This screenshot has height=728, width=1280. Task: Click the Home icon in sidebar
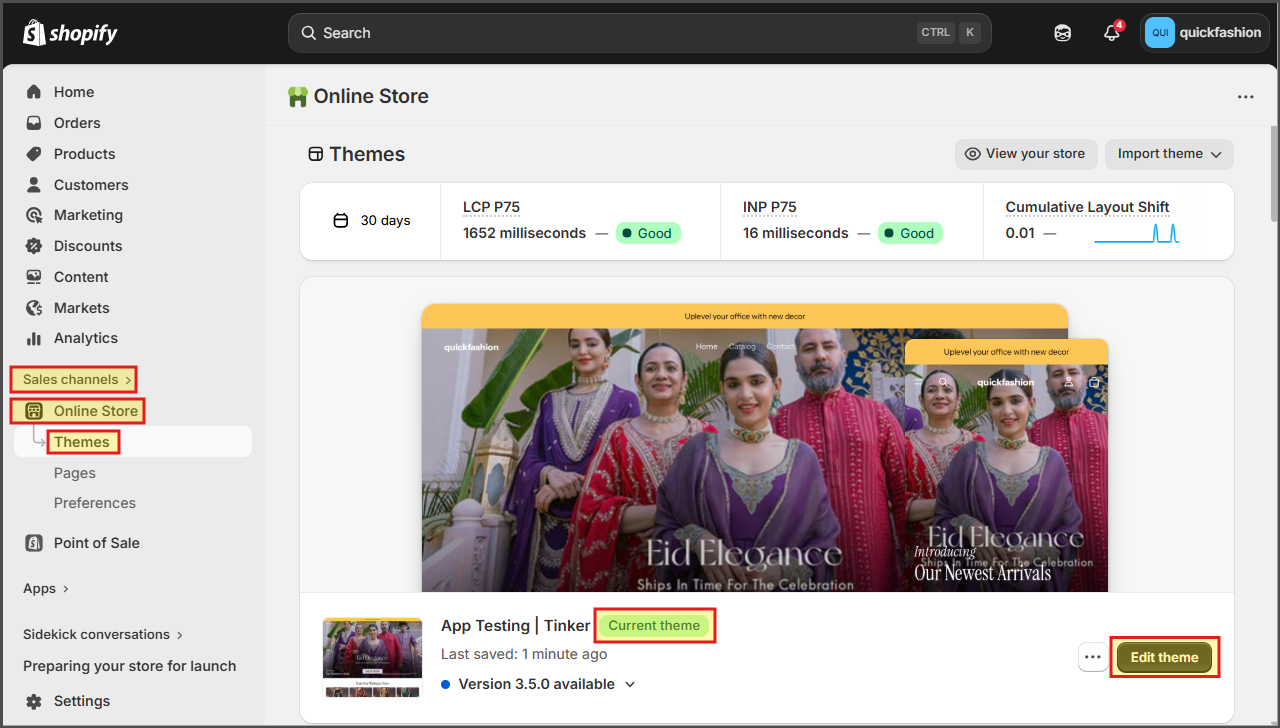click(x=34, y=92)
